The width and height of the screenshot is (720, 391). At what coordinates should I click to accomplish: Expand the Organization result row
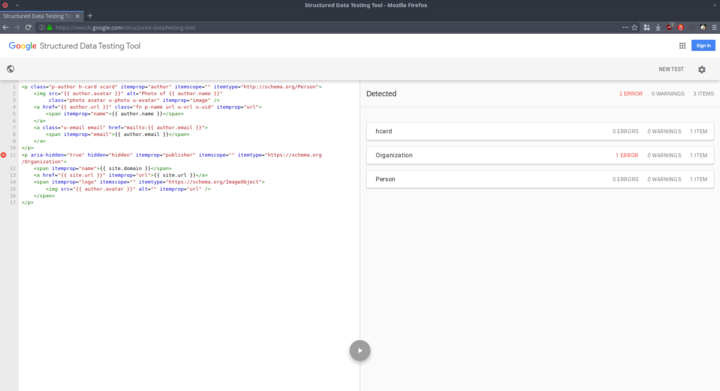click(x=540, y=155)
